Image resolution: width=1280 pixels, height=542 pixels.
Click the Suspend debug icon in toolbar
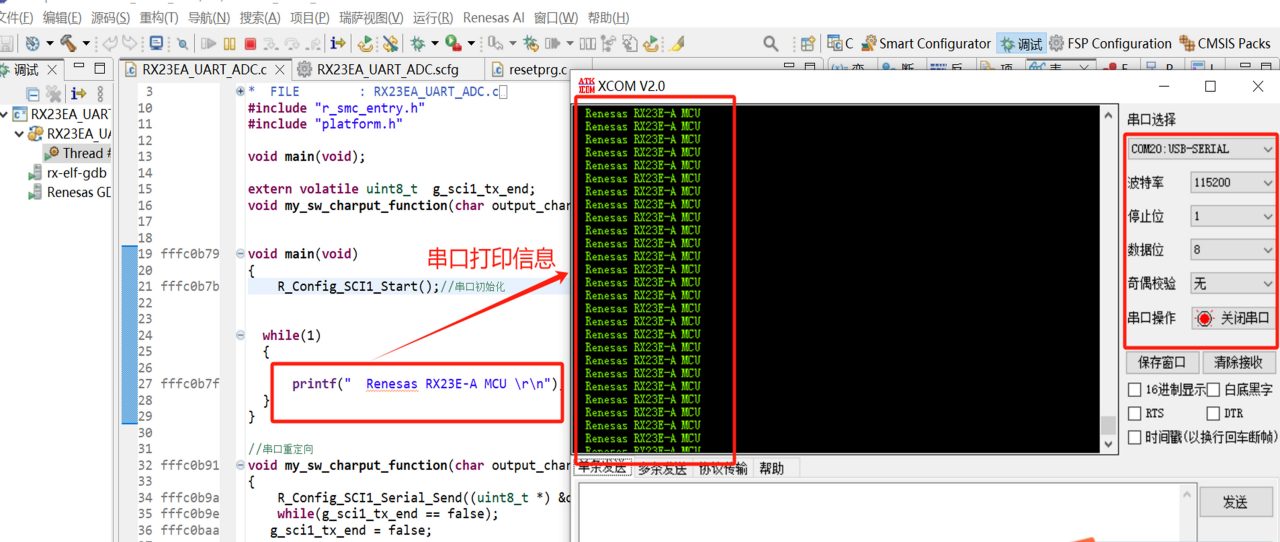[230, 44]
